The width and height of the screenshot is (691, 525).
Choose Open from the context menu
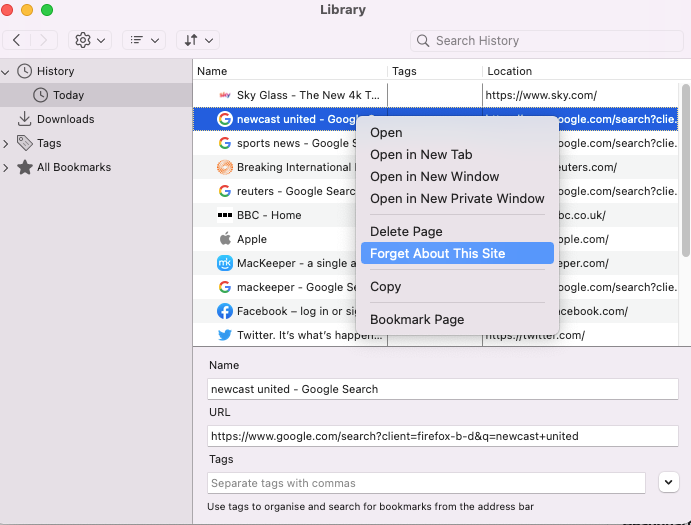tap(457, 133)
